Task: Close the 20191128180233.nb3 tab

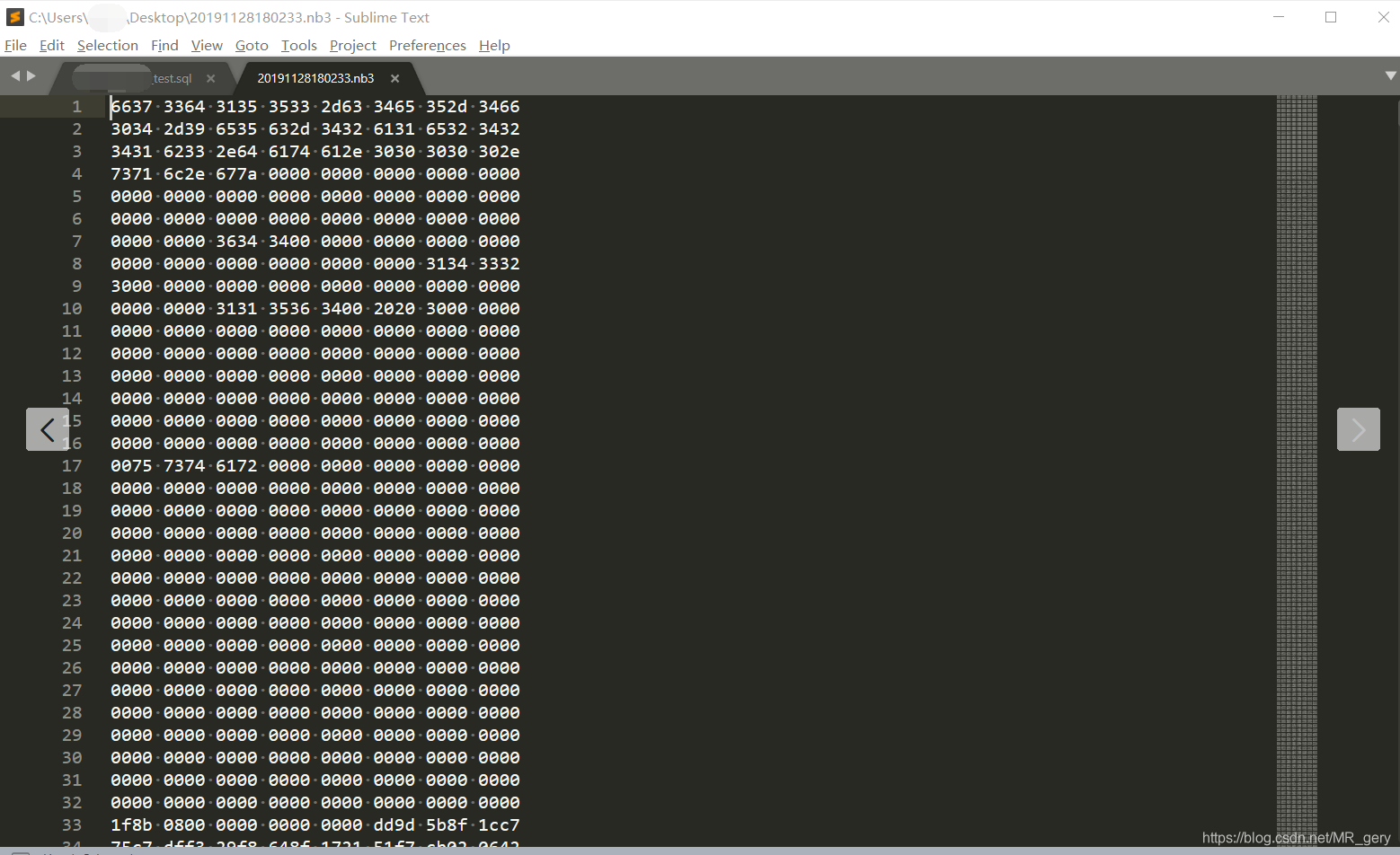Action: 394,78
